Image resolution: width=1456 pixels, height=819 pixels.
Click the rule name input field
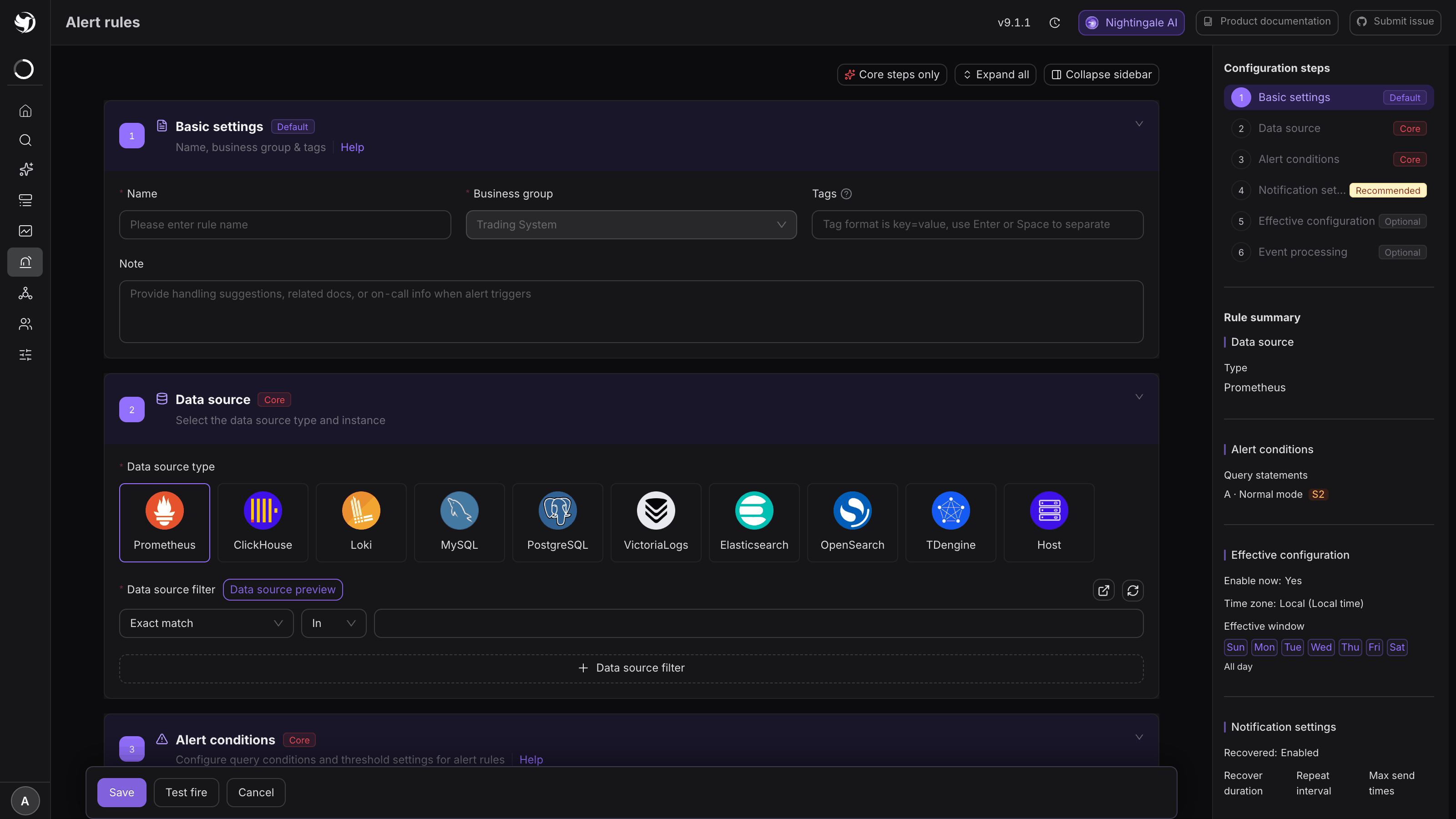click(285, 224)
